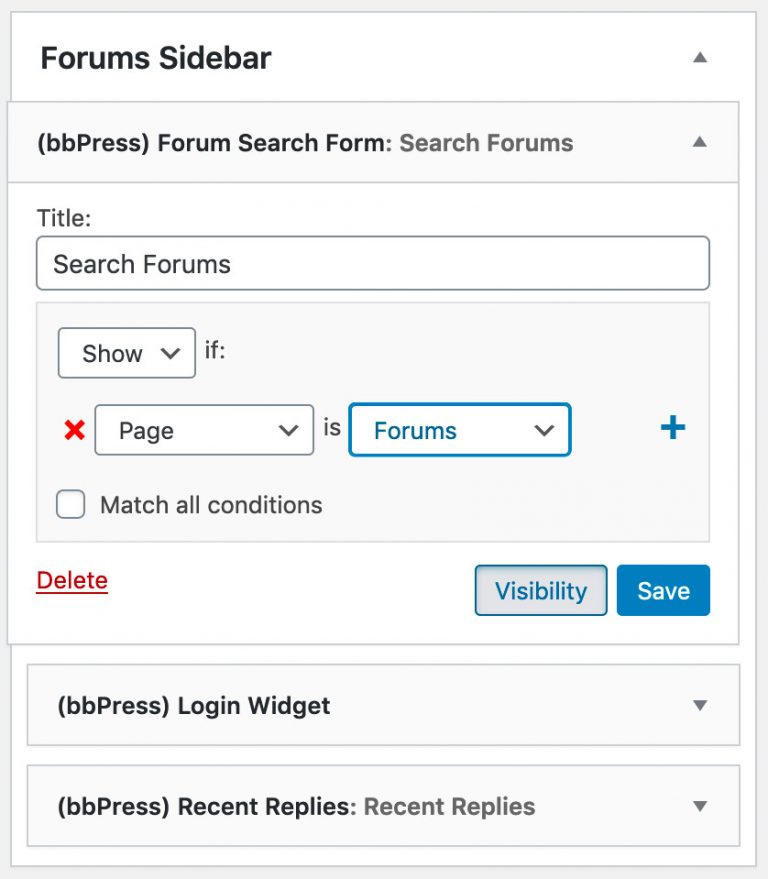Expand the Recent Replies widget arrow
The image size is (768, 879).
click(700, 806)
